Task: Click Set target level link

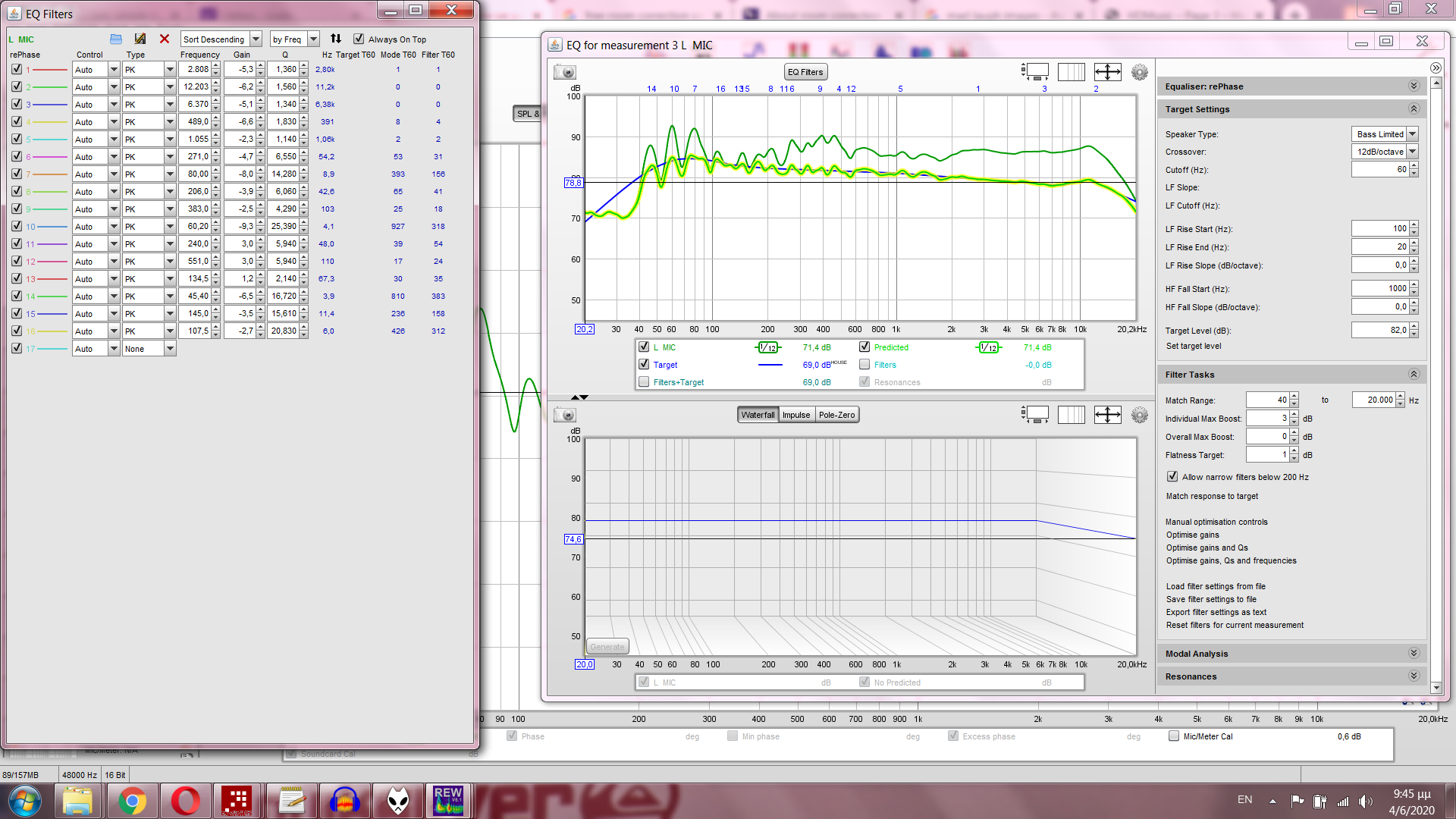Action: pos(1194,346)
